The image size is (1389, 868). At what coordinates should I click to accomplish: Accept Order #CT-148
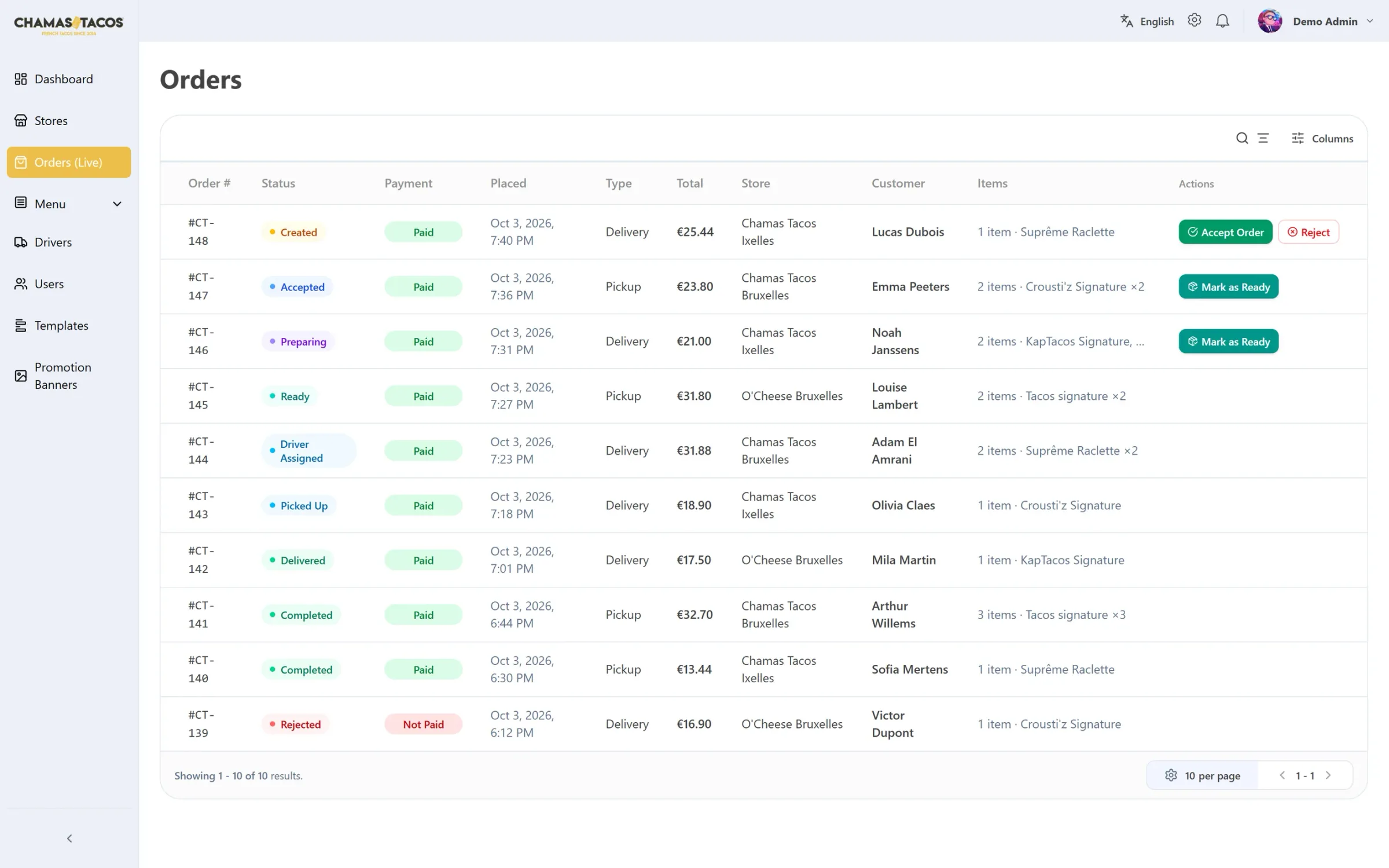(1225, 232)
